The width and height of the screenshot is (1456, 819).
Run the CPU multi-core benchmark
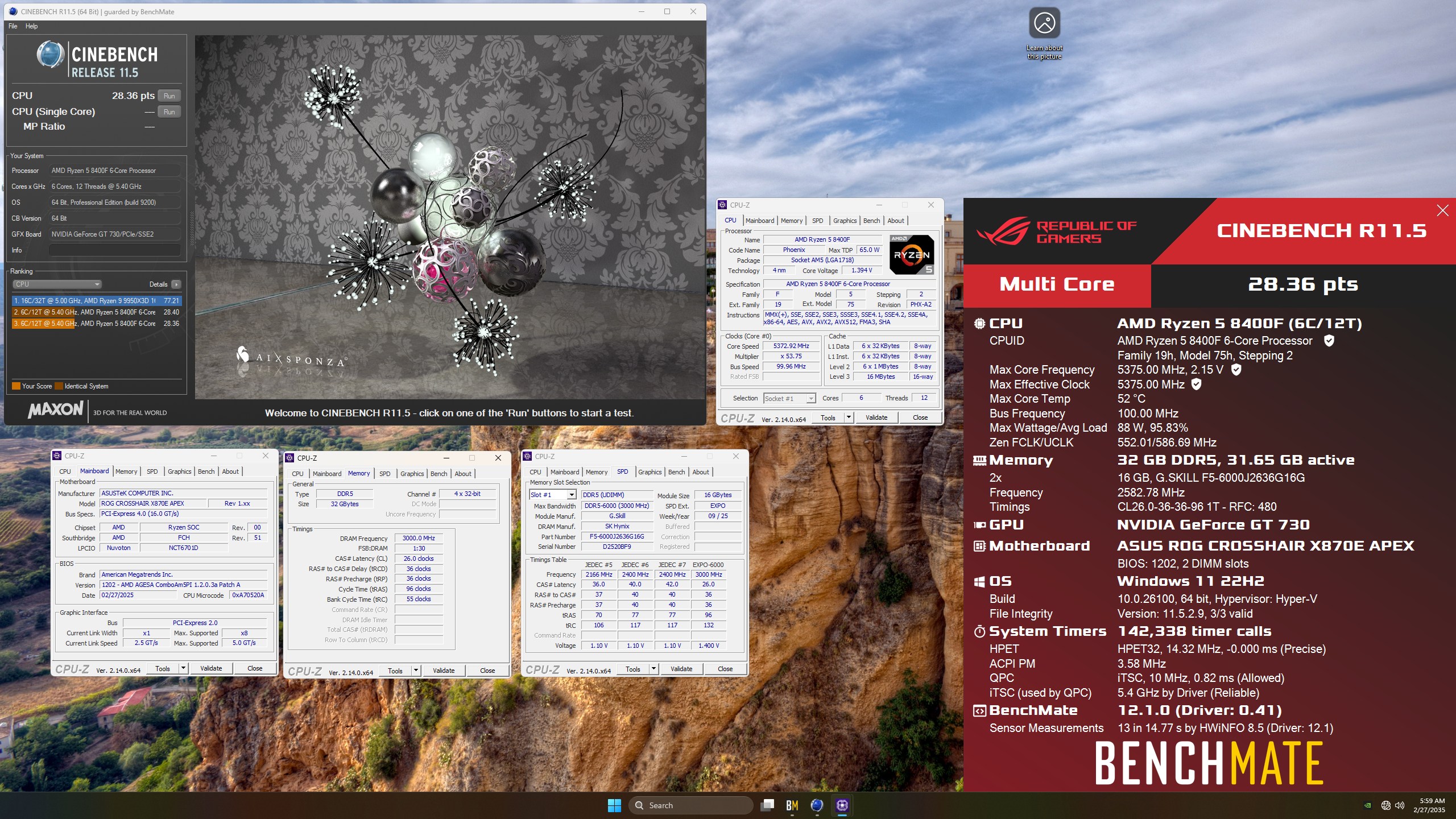(x=169, y=96)
